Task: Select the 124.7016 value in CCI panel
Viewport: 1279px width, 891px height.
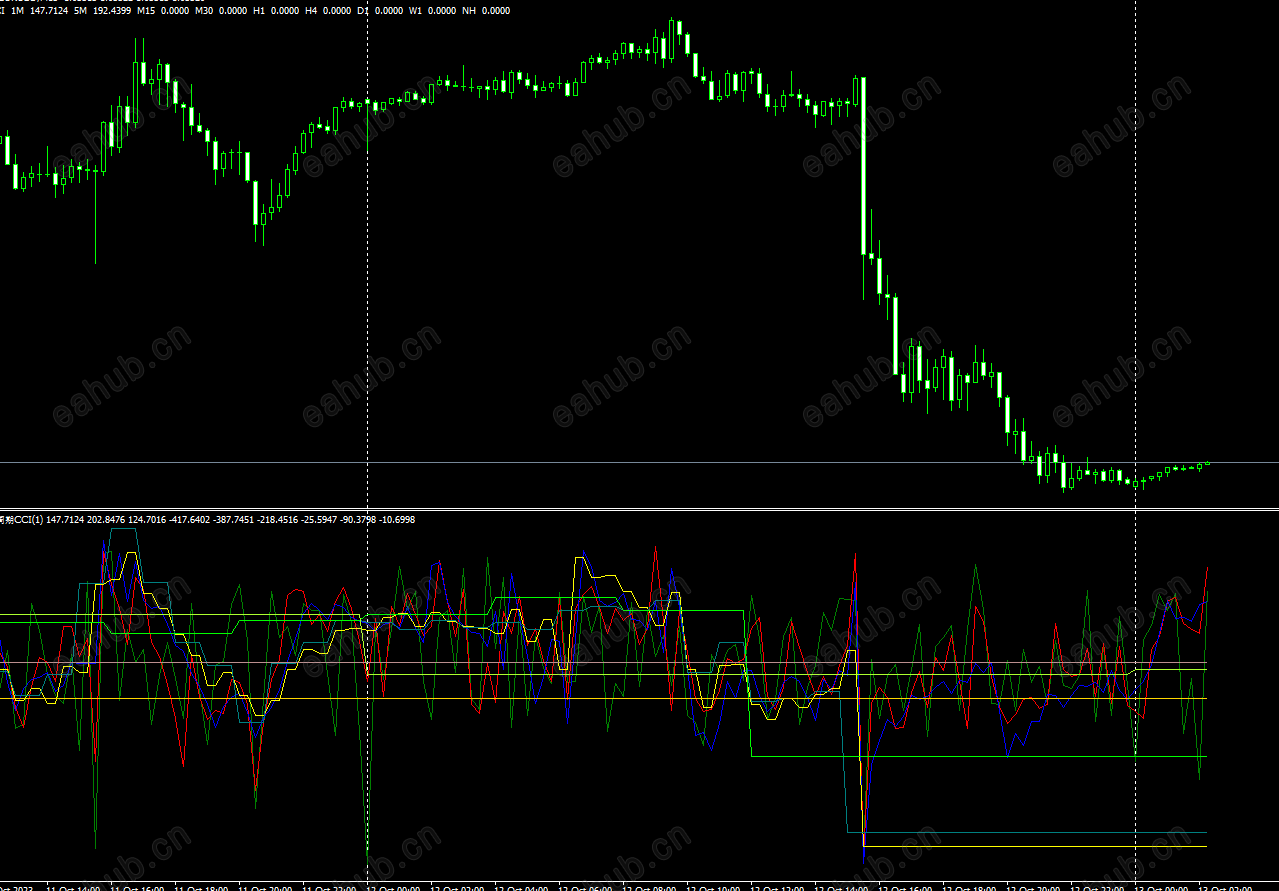Action: pyautogui.click(x=148, y=520)
